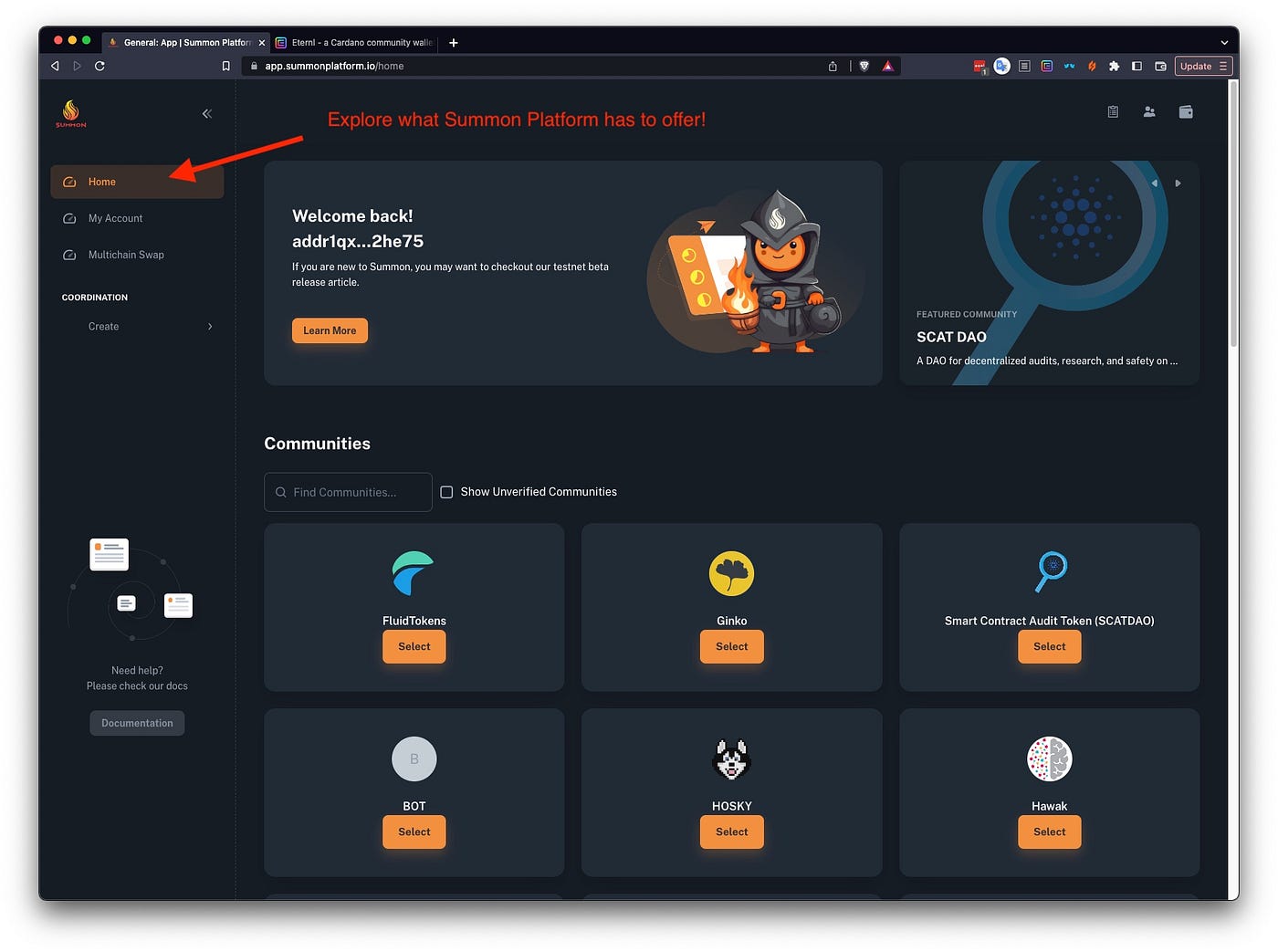Open the wallet icon in page header
Screen dimensions: 1278x952
tap(1186, 111)
